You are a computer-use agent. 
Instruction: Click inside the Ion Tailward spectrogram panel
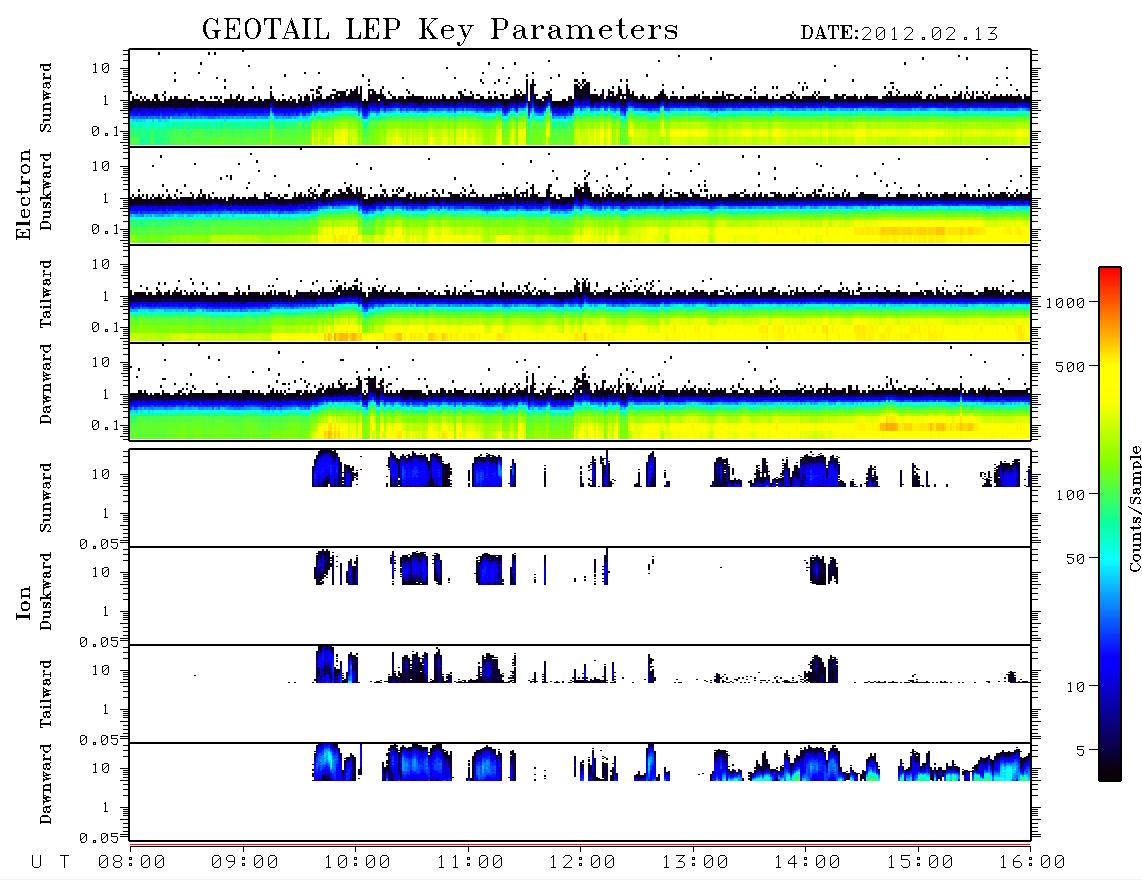point(580,694)
